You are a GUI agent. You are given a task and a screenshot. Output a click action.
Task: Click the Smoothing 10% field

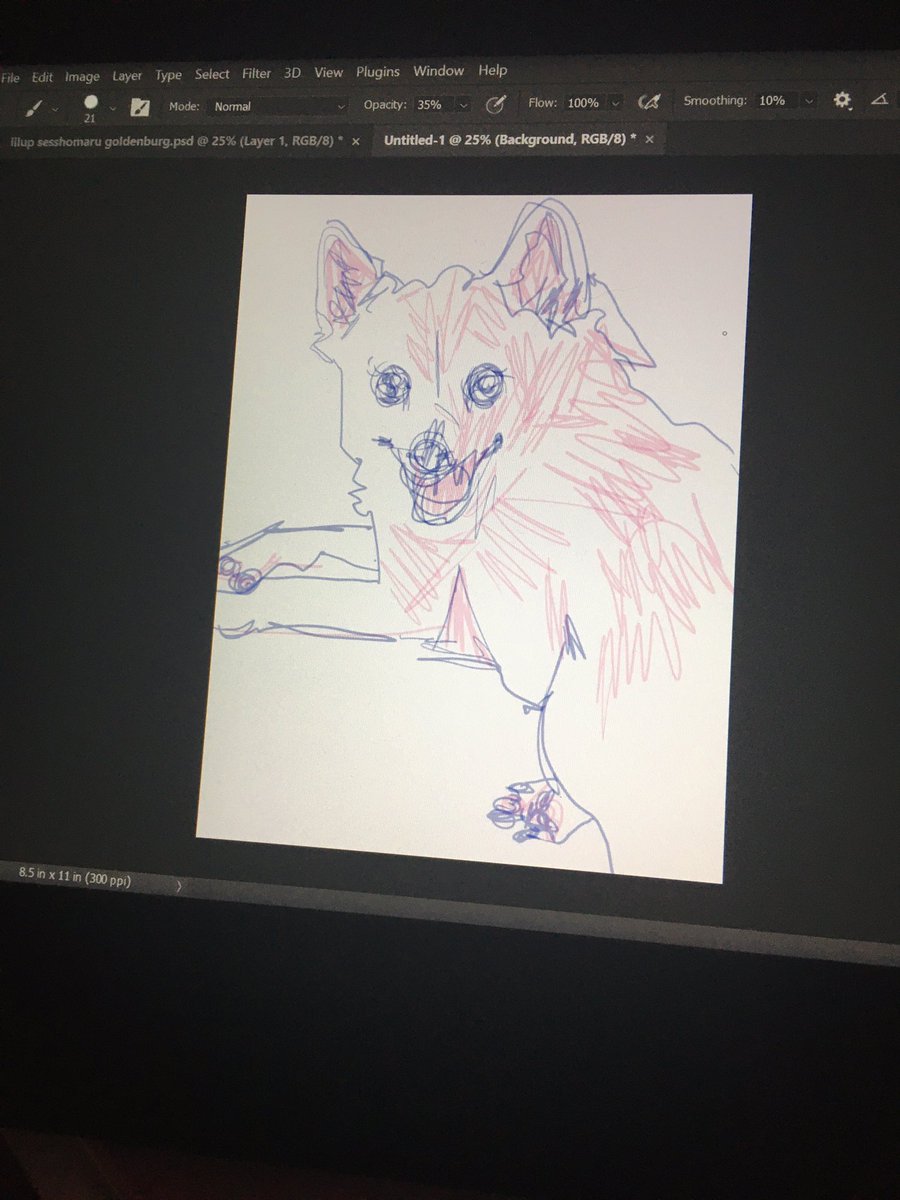pyautogui.click(x=772, y=101)
